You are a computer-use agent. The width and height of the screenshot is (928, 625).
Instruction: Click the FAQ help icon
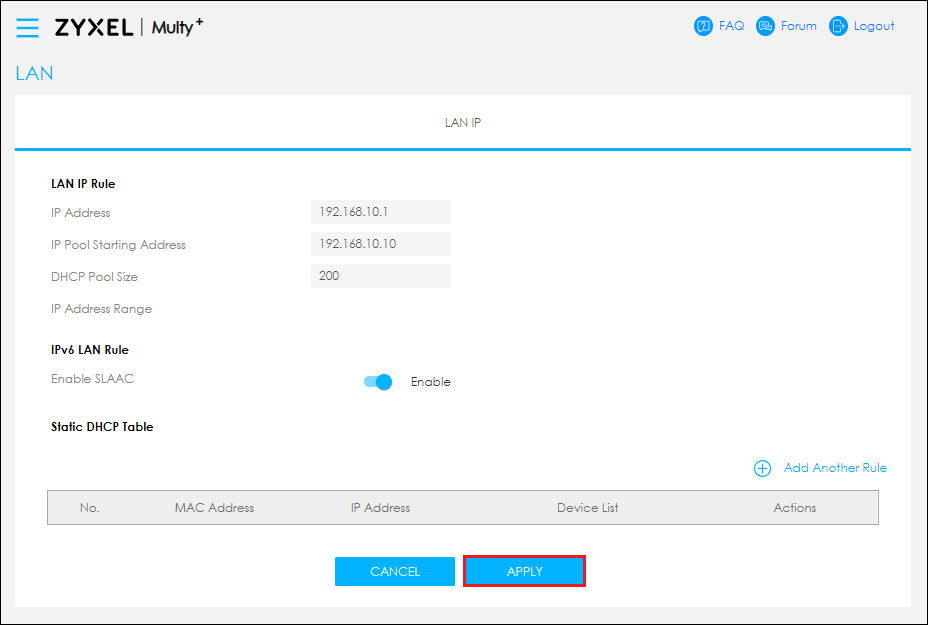click(703, 26)
